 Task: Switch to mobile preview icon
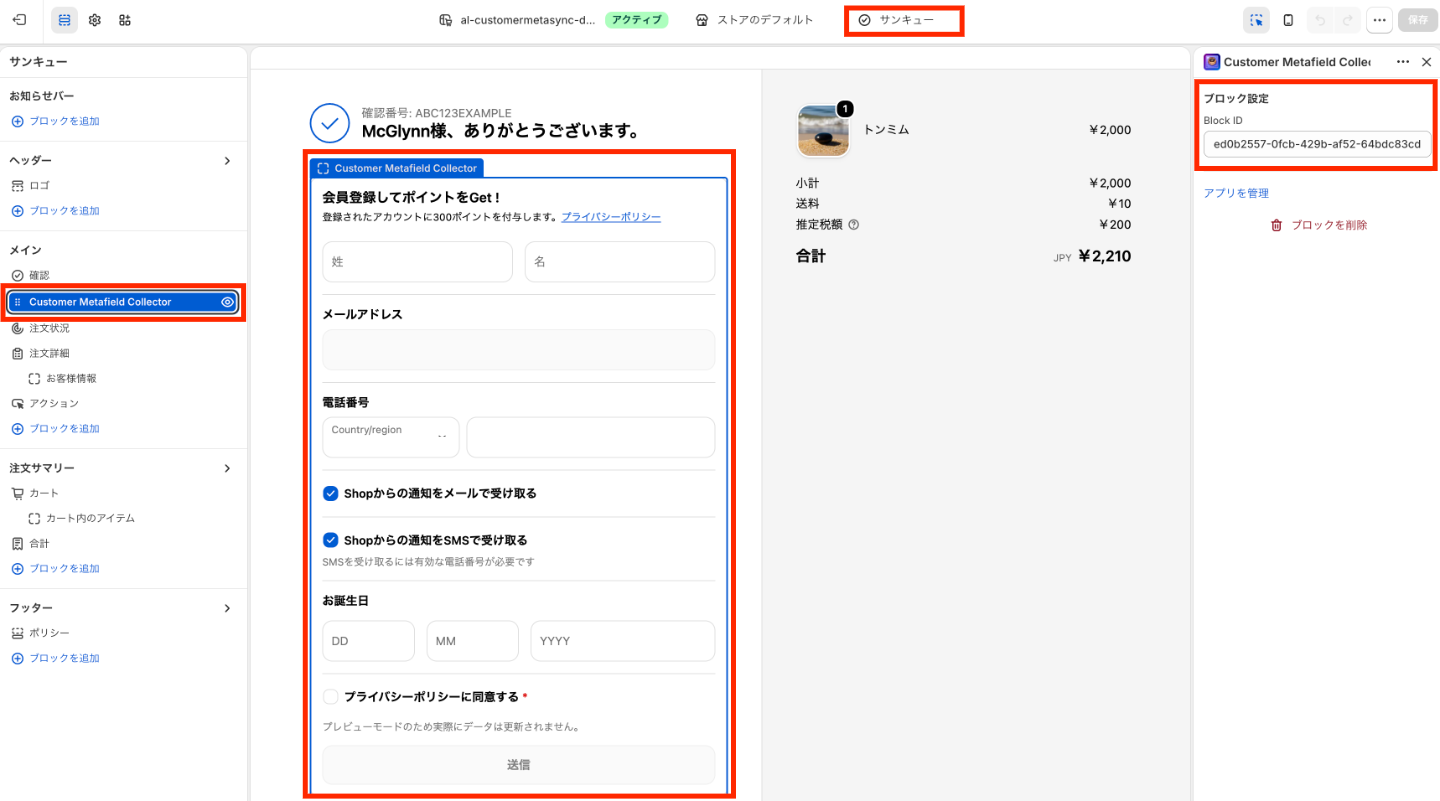[1288, 20]
